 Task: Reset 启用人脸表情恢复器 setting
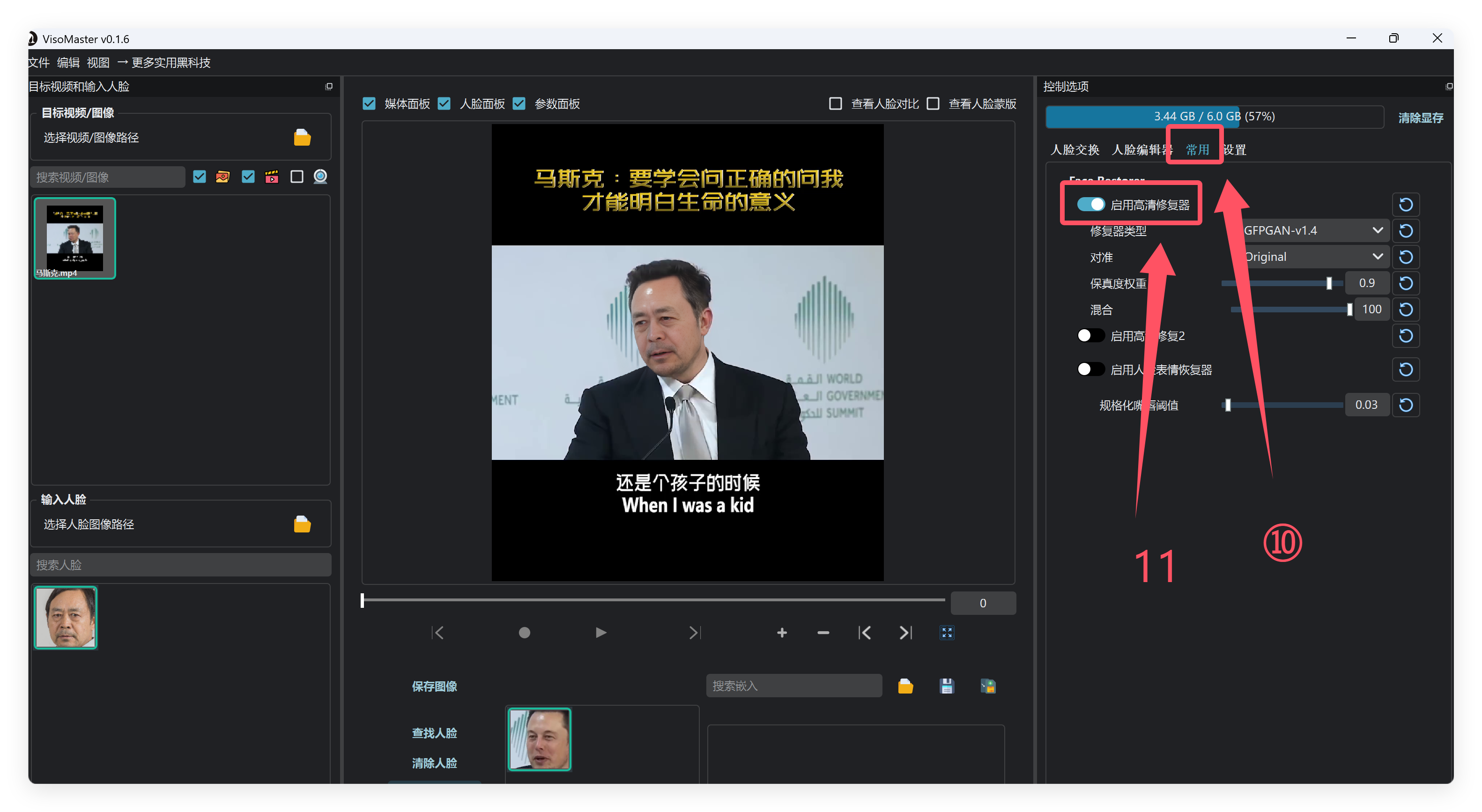click(x=1406, y=369)
